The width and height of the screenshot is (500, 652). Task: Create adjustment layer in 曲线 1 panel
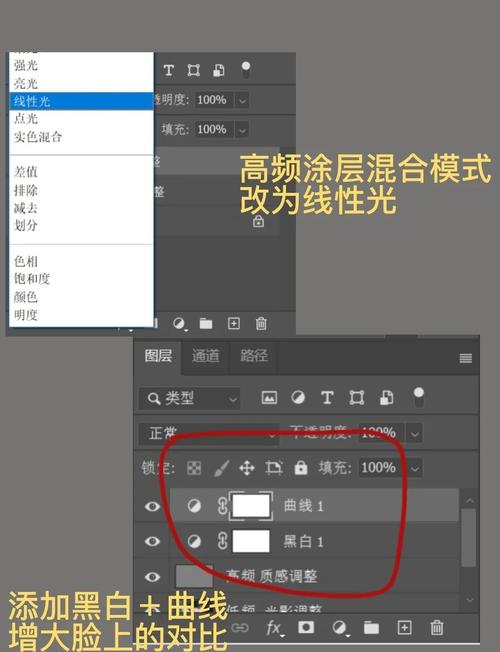pos(340,627)
